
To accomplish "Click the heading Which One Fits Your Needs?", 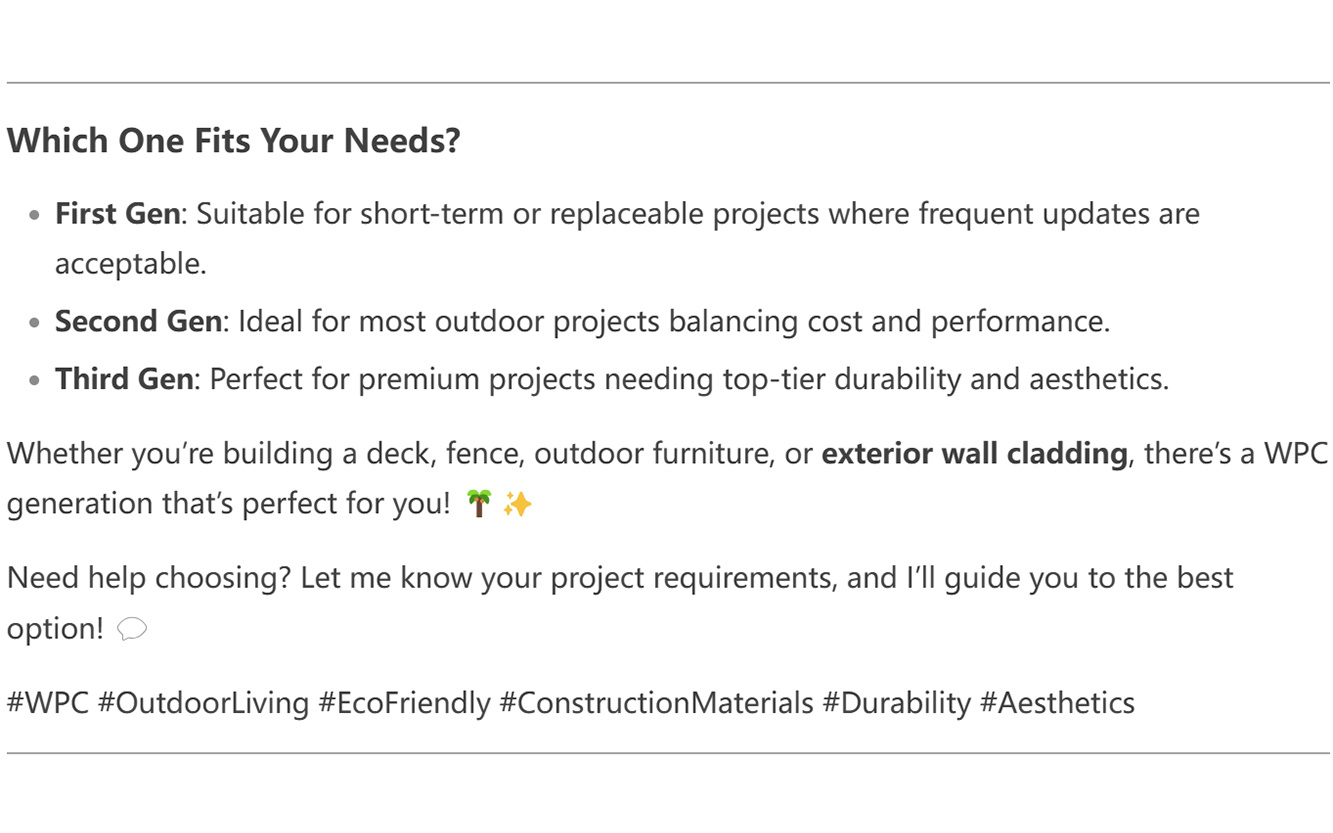I will click(234, 140).
